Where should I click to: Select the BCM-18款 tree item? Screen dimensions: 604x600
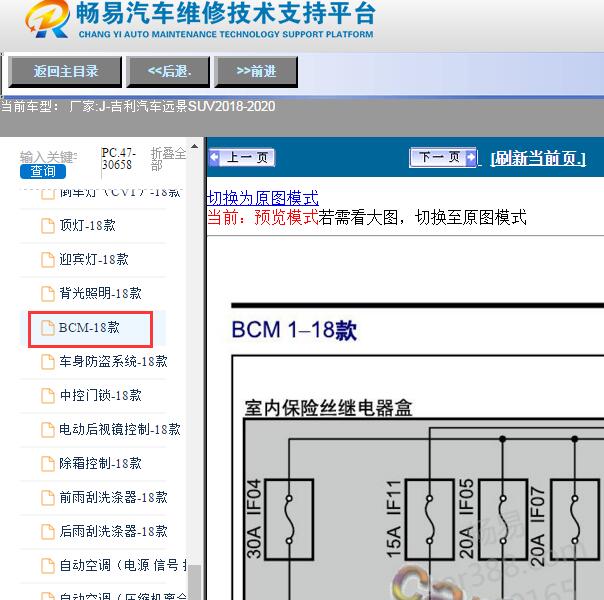[91, 328]
